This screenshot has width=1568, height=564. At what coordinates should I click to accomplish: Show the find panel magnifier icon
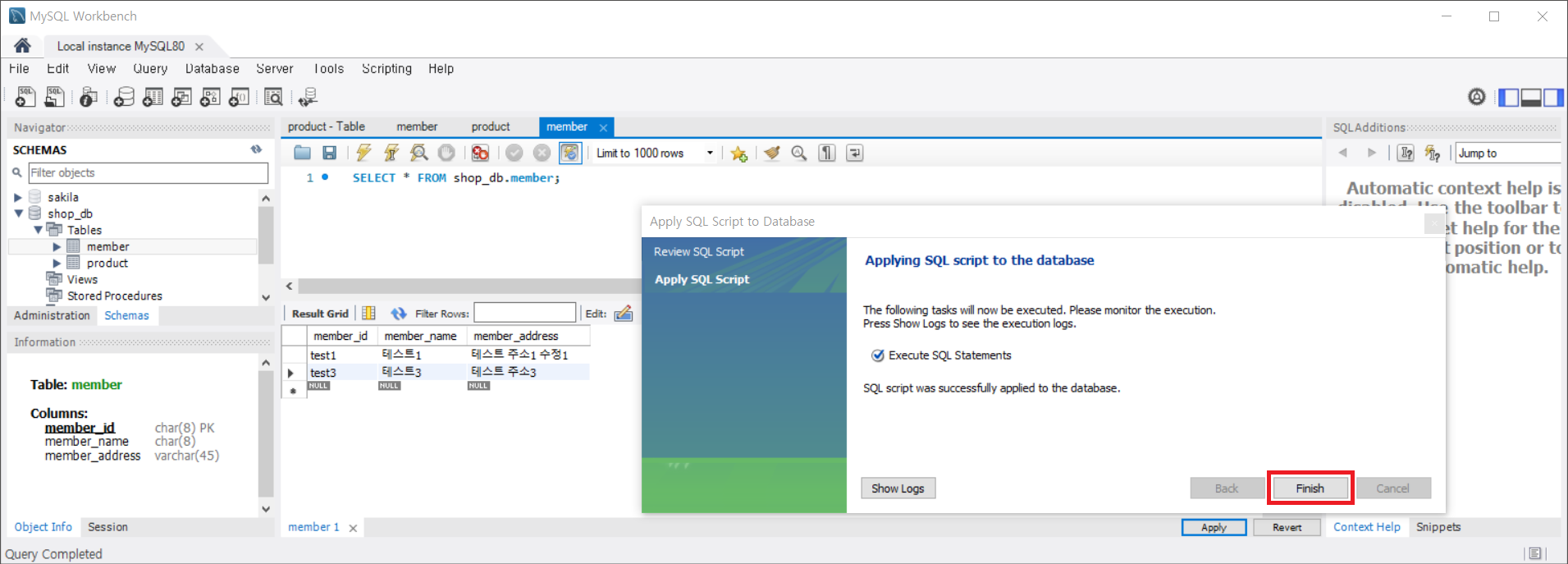pyautogui.click(x=799, y=153)
